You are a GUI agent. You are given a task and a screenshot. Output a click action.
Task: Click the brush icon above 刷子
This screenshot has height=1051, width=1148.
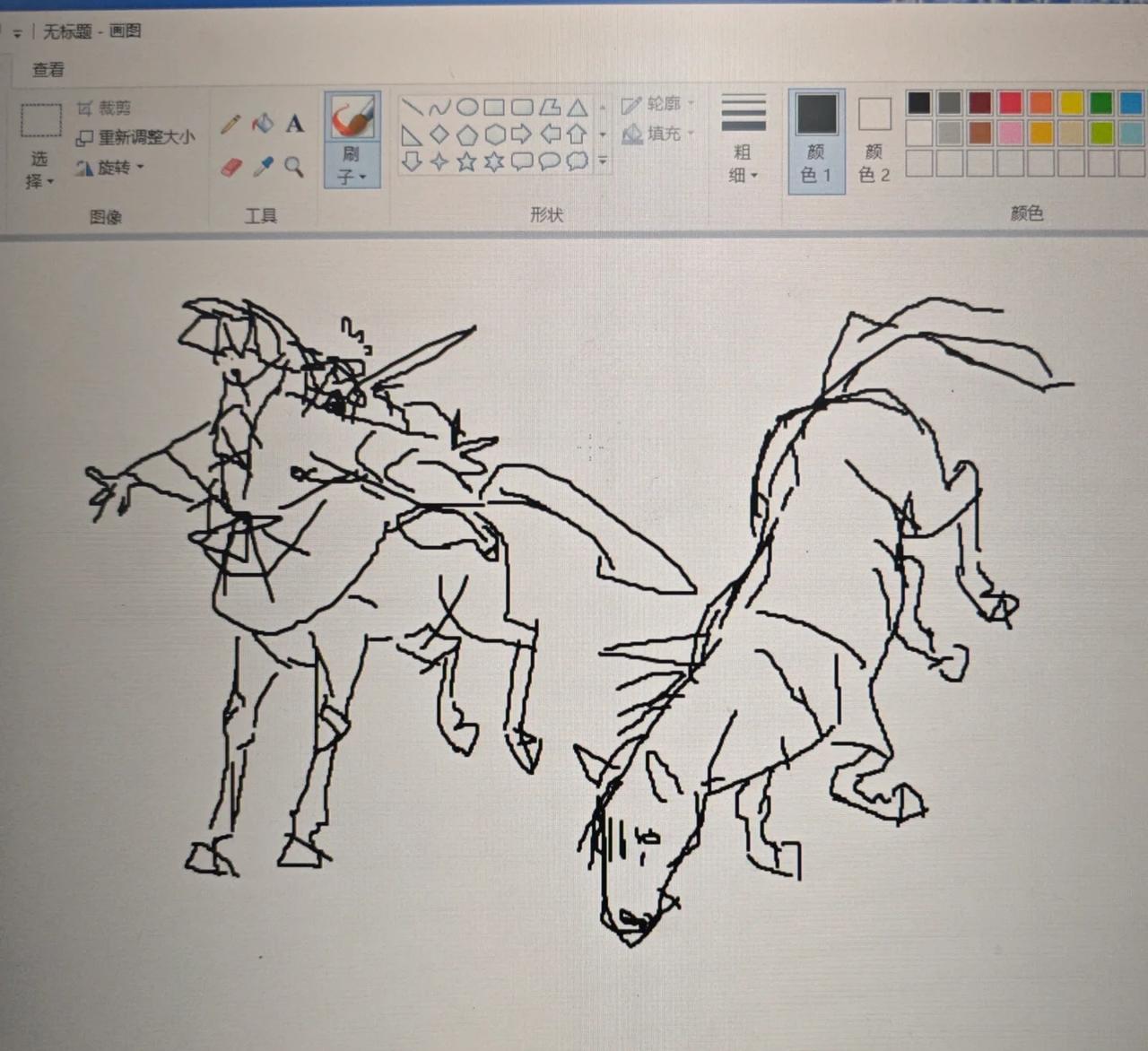coord(352,118)
